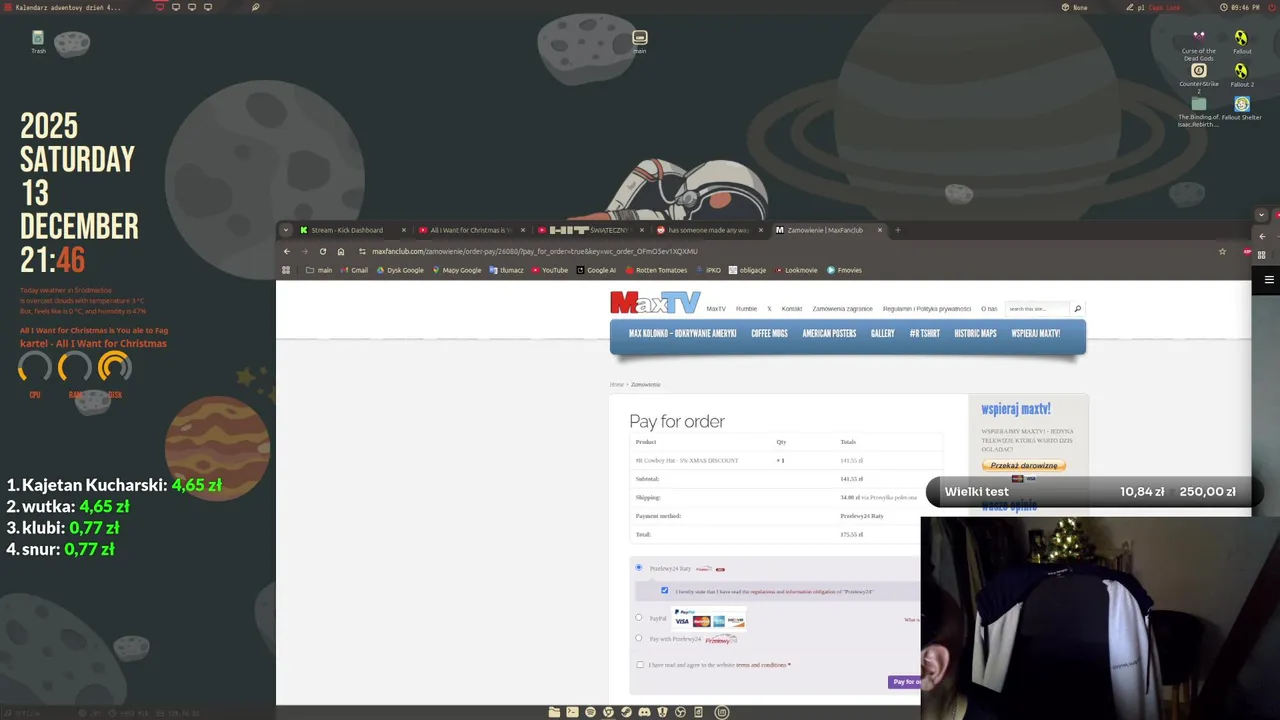Click the site search input field
The width and height of the screenshot is (1280, 720).
[x=1037, y=309]
